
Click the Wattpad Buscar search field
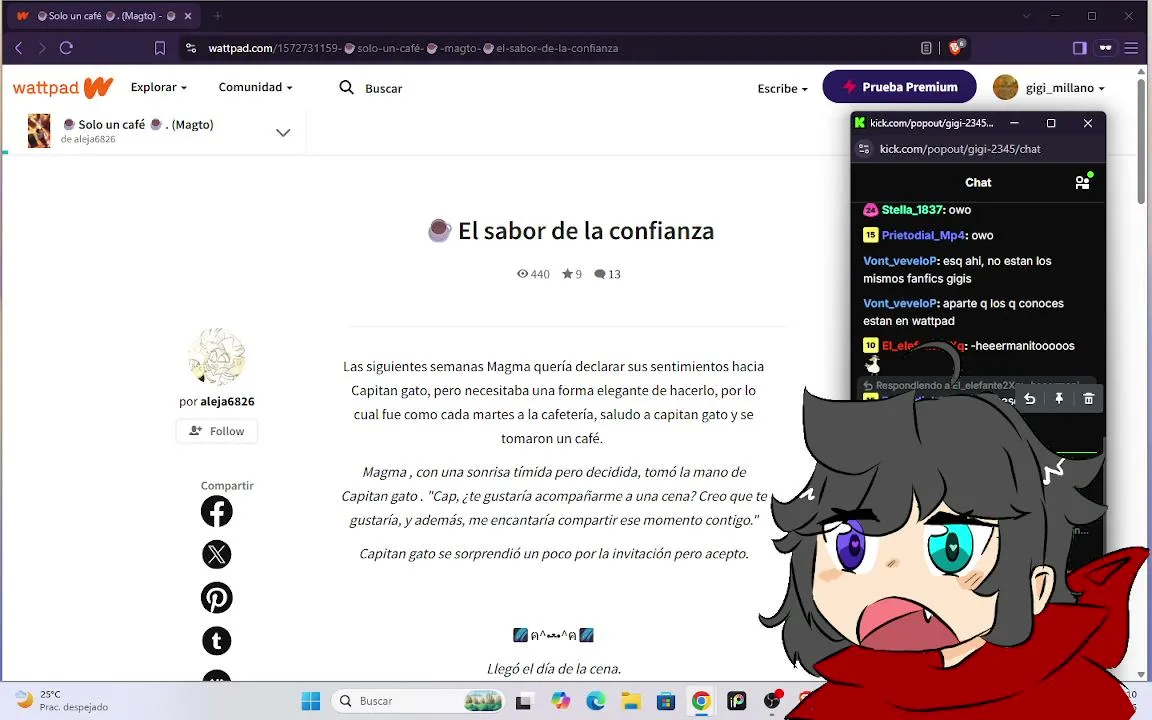coord(384,88)
